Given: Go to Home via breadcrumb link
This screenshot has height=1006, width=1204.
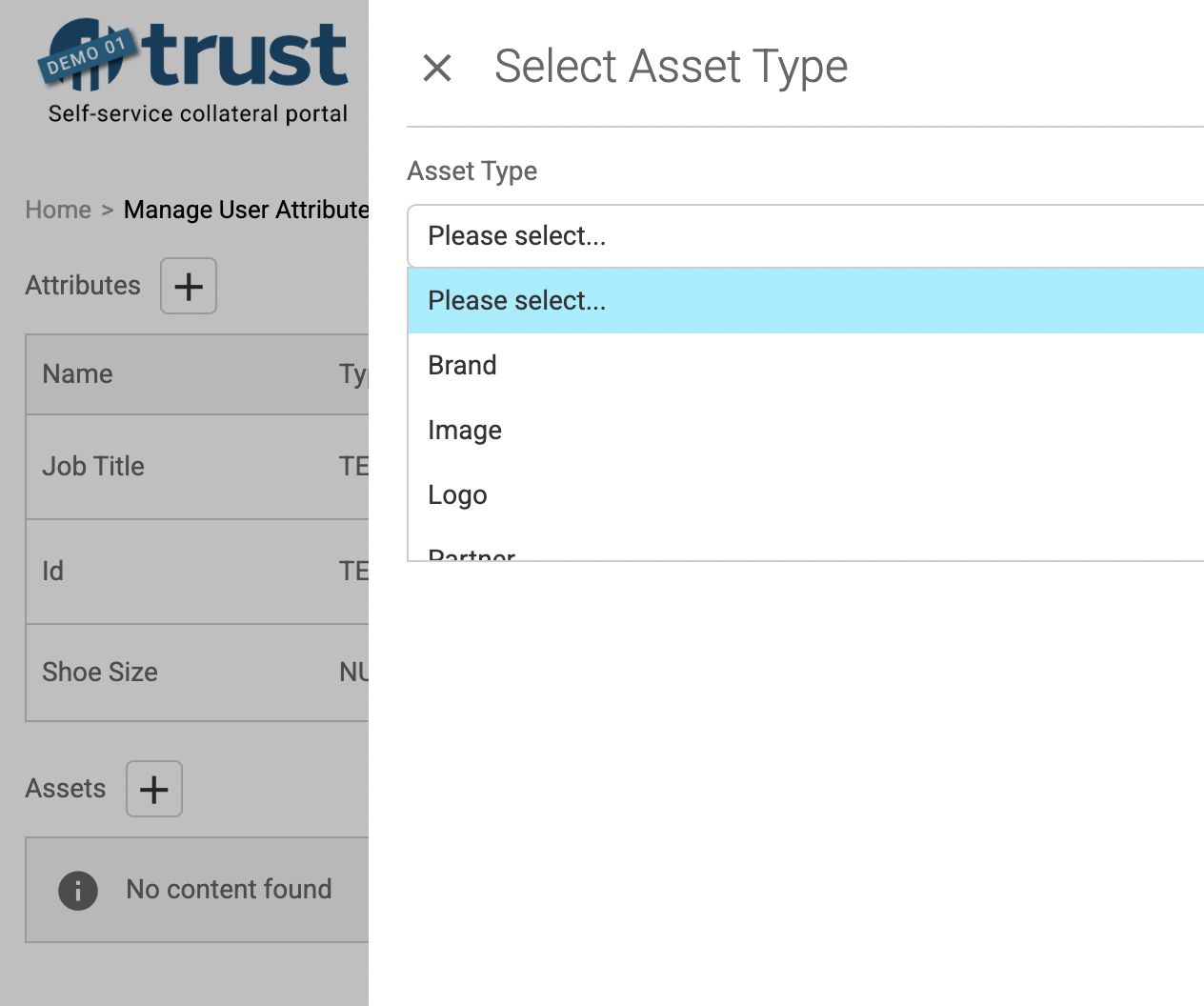Looking at the screenshot, I should click(x=58, y=210).
